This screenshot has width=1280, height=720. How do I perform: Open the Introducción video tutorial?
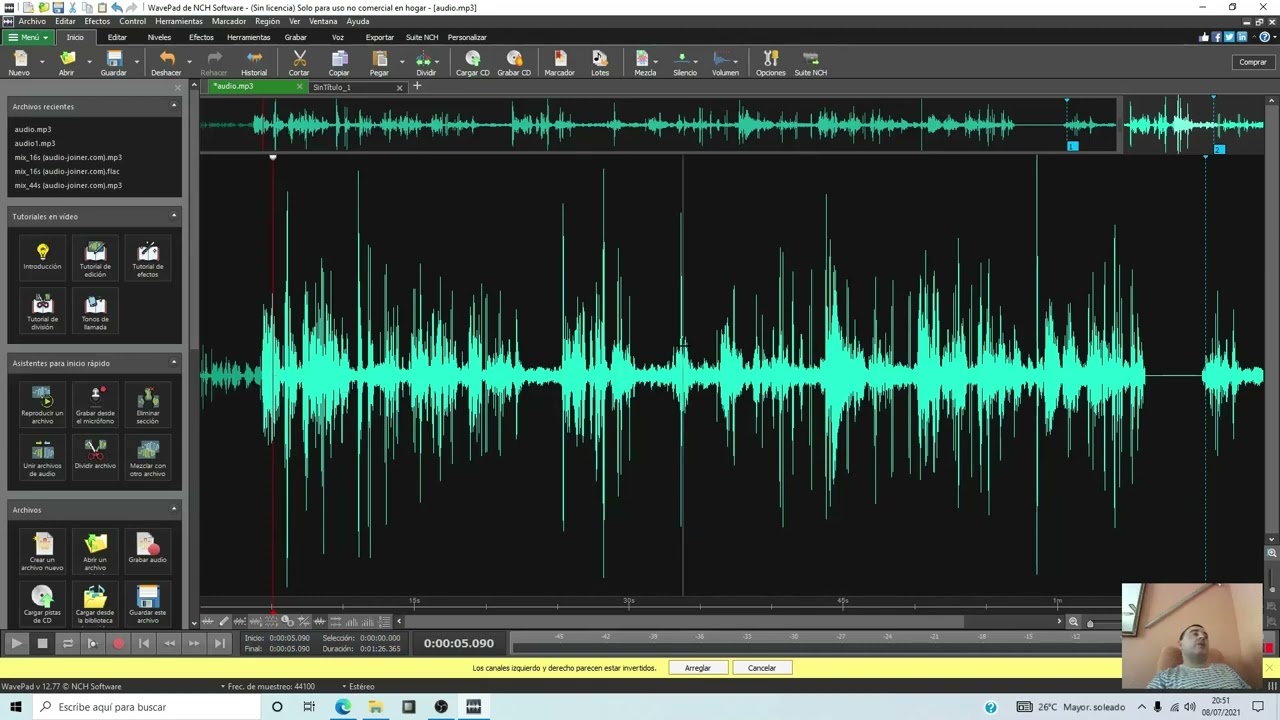pyautogui.click(x=42, y=256)
